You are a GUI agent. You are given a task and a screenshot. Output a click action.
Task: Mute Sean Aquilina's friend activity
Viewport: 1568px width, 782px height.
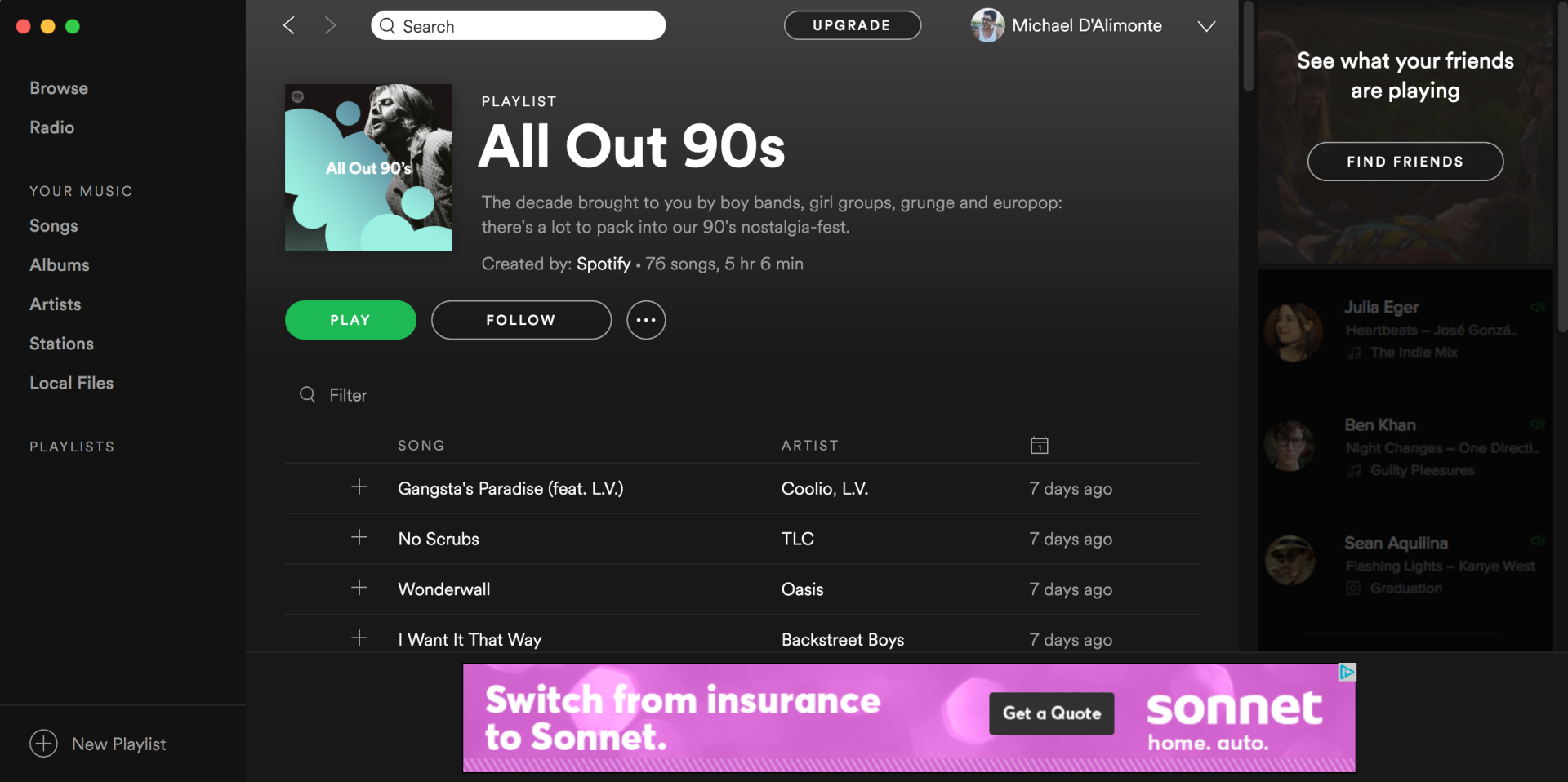1539,540
